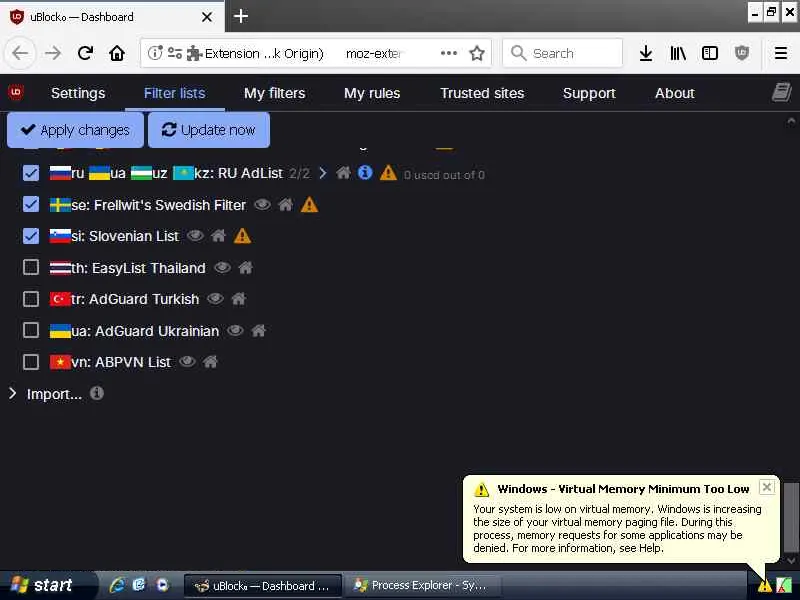Click the virtual memory warning tray icon
Screen dimensions: 800x600
pyautogui.click(x=764, y=586)
